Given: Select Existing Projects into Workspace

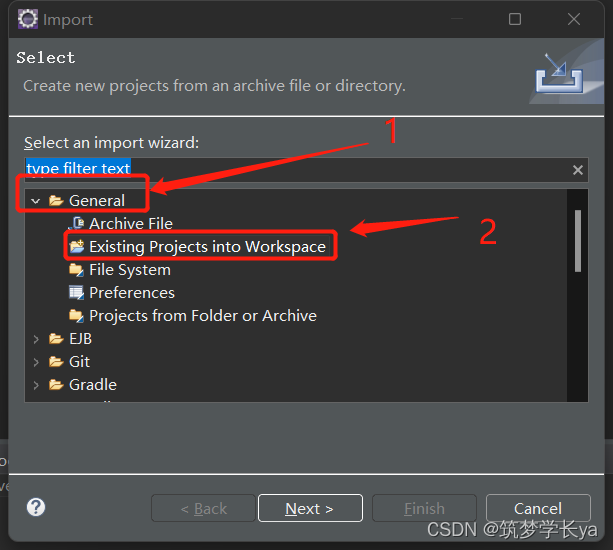Looking at the screenshot, I should [208, 247].
